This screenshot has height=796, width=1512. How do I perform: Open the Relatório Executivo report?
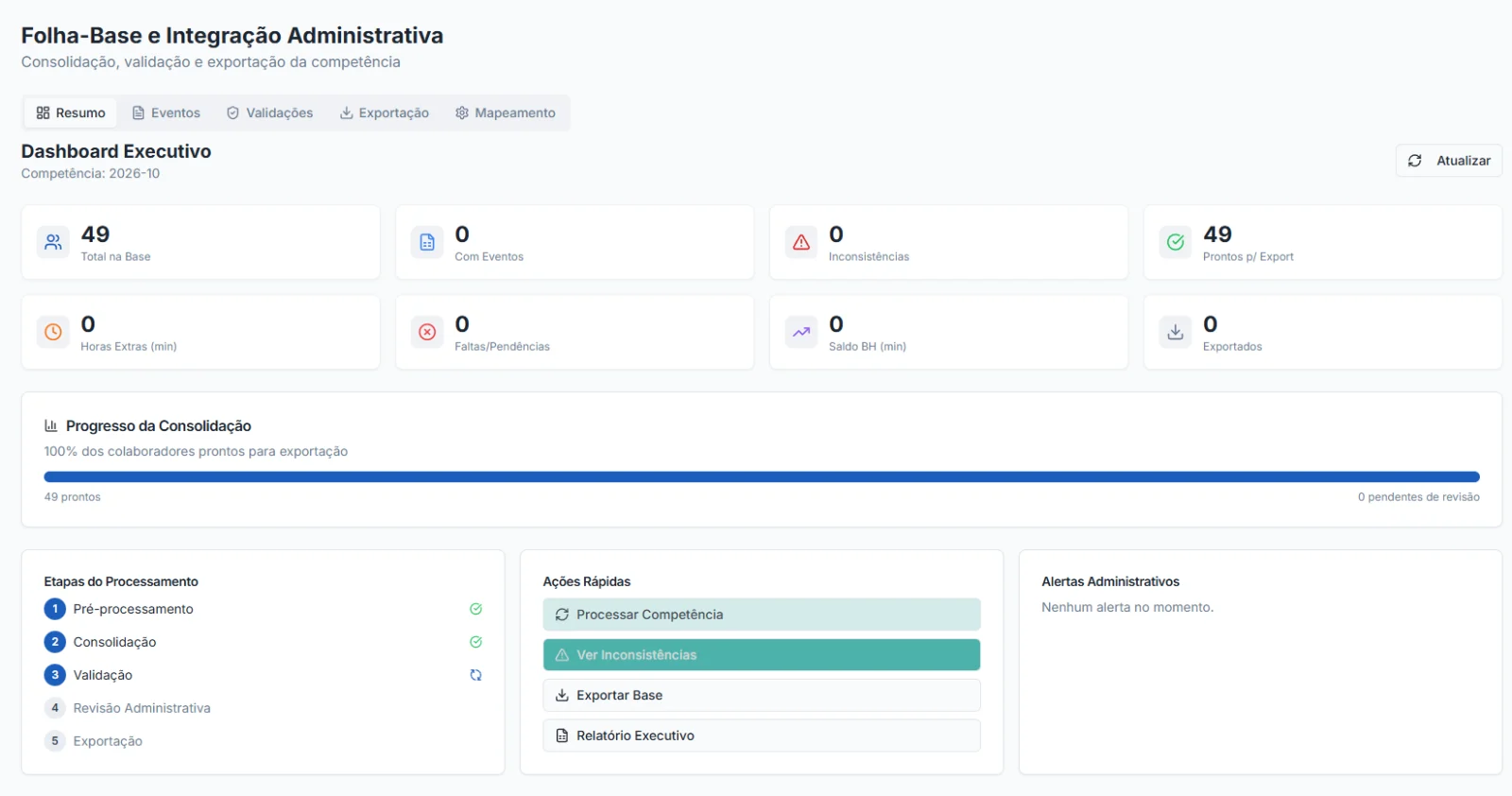[762, 735]
